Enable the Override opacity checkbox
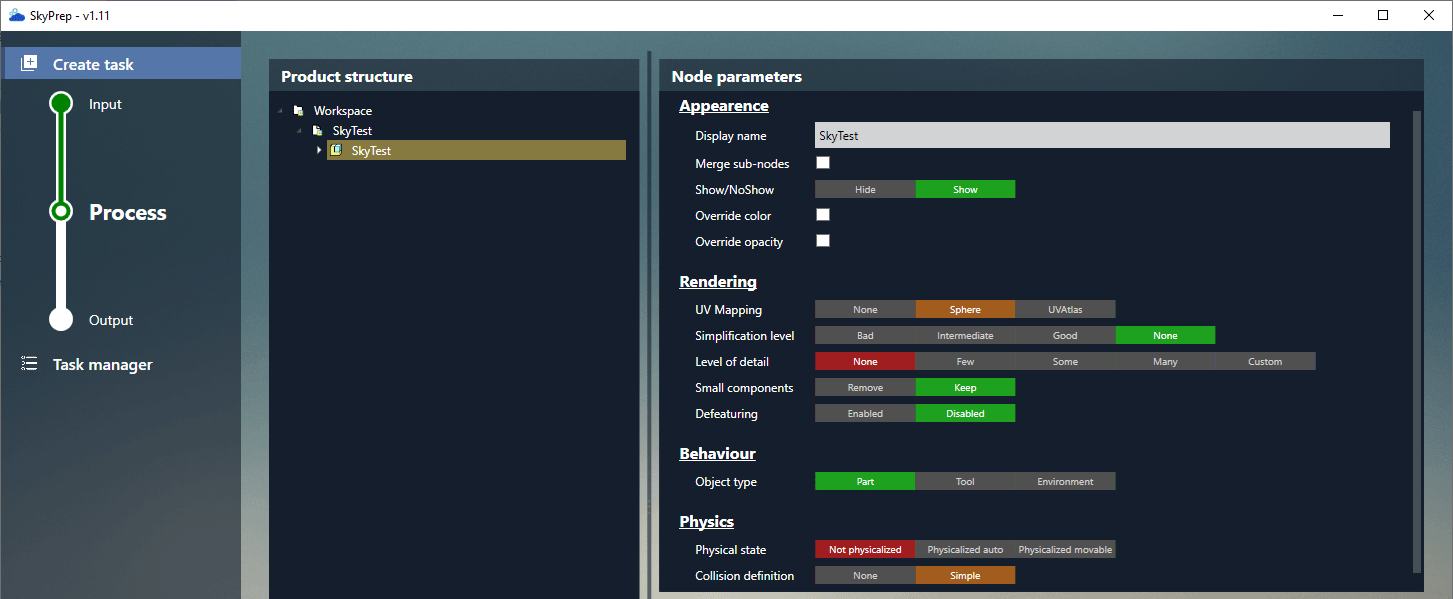This screenshot has height=599, width=1453. (823, 240)
